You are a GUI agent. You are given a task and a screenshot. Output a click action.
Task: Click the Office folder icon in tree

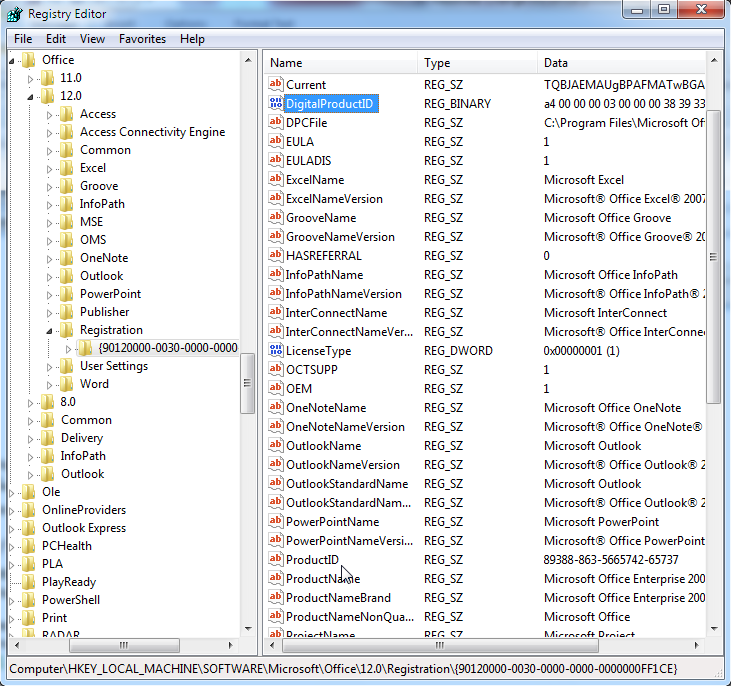29,60
